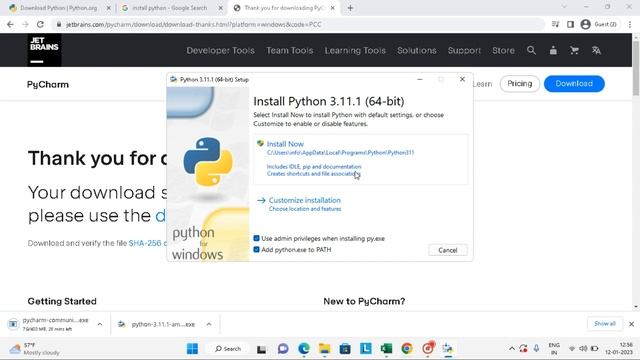Reload the page with the refresh icon
Image resolution: width=640 pixels, height=360 pixels.
pyautogui.click(x=40, y=24)
